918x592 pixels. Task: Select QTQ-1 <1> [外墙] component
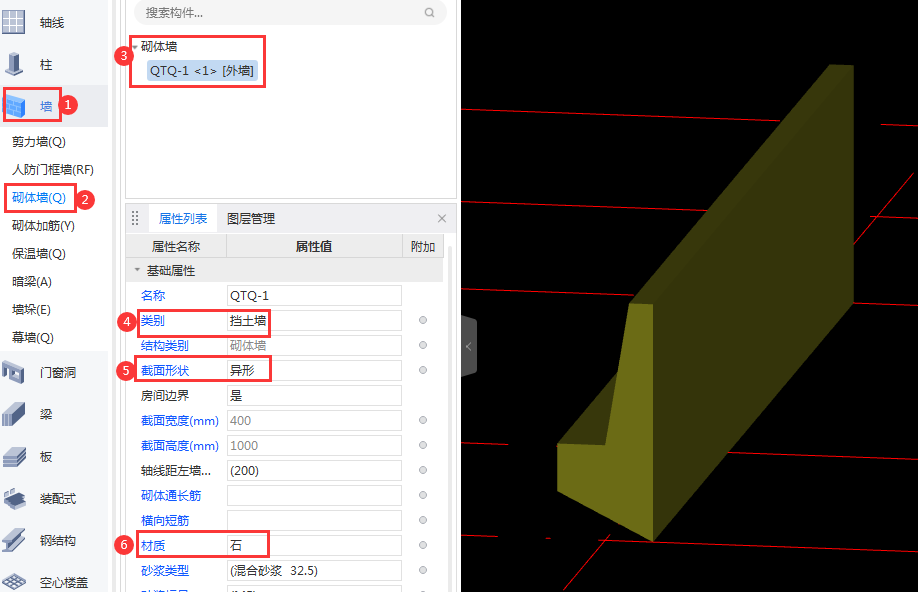(202, 71)
